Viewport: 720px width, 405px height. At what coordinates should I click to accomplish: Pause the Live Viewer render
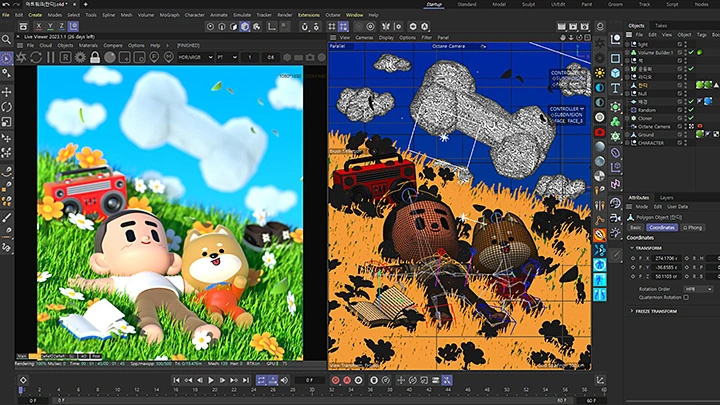51,57
